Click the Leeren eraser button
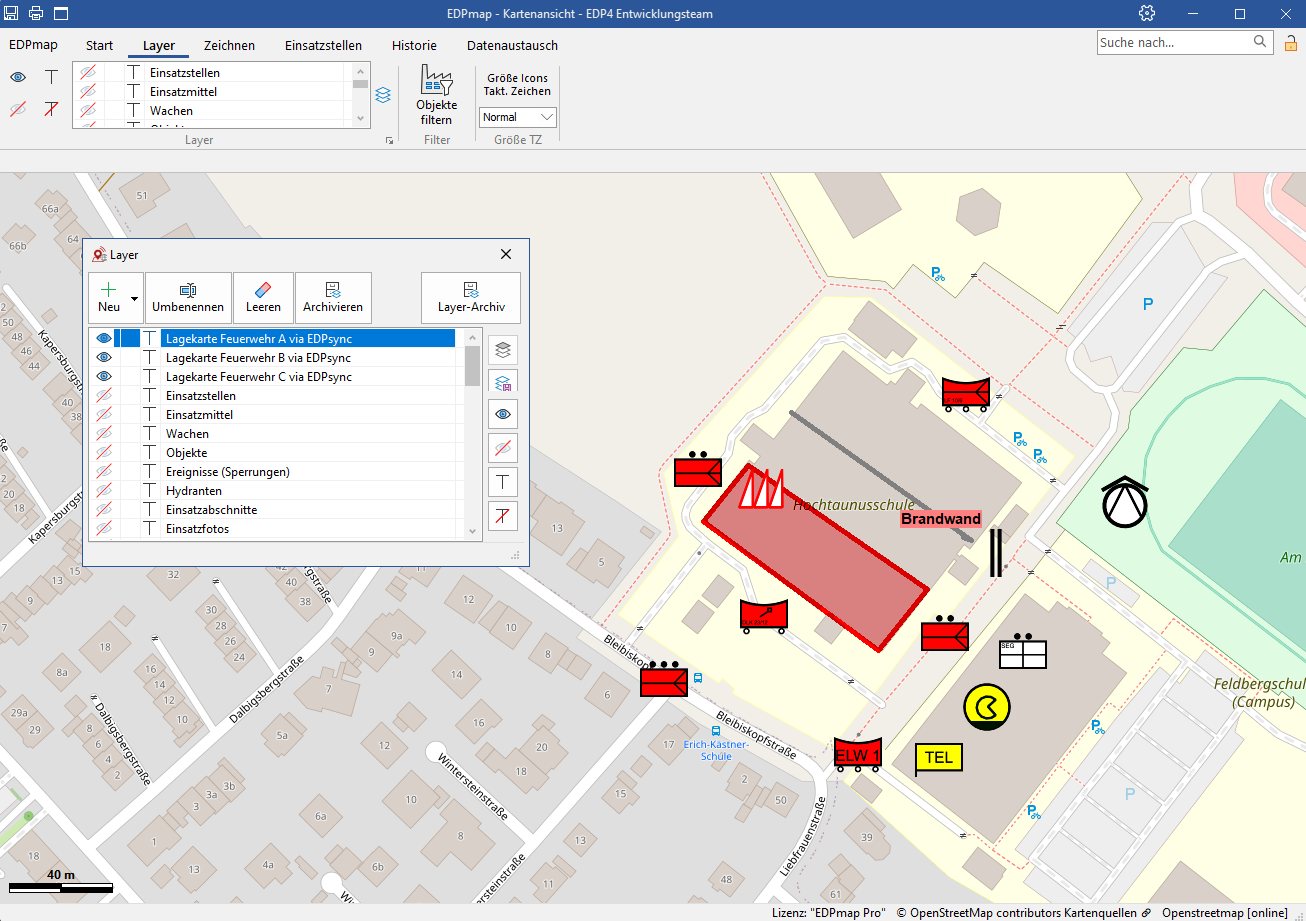Screen dimensions: 1306x921 tap(263, 297)
